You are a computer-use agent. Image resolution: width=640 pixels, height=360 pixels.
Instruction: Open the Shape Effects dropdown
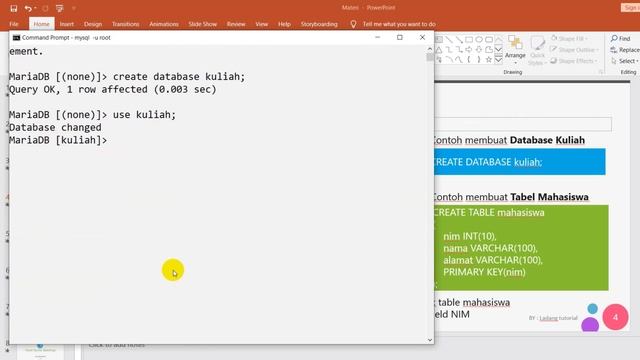[x=574, y=61]
